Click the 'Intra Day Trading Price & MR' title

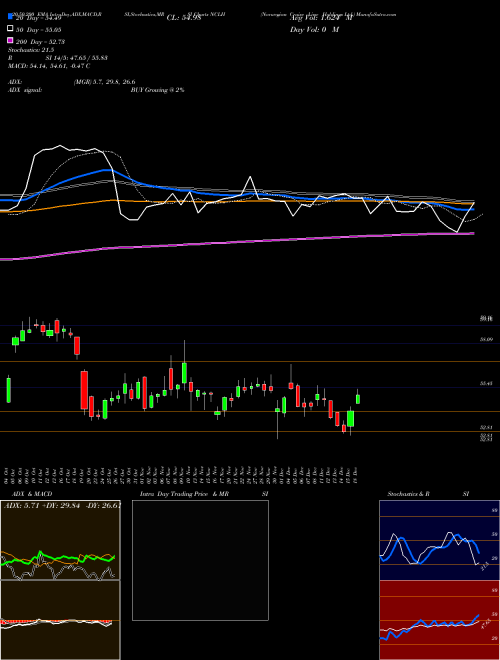click(x=184, y=494)
